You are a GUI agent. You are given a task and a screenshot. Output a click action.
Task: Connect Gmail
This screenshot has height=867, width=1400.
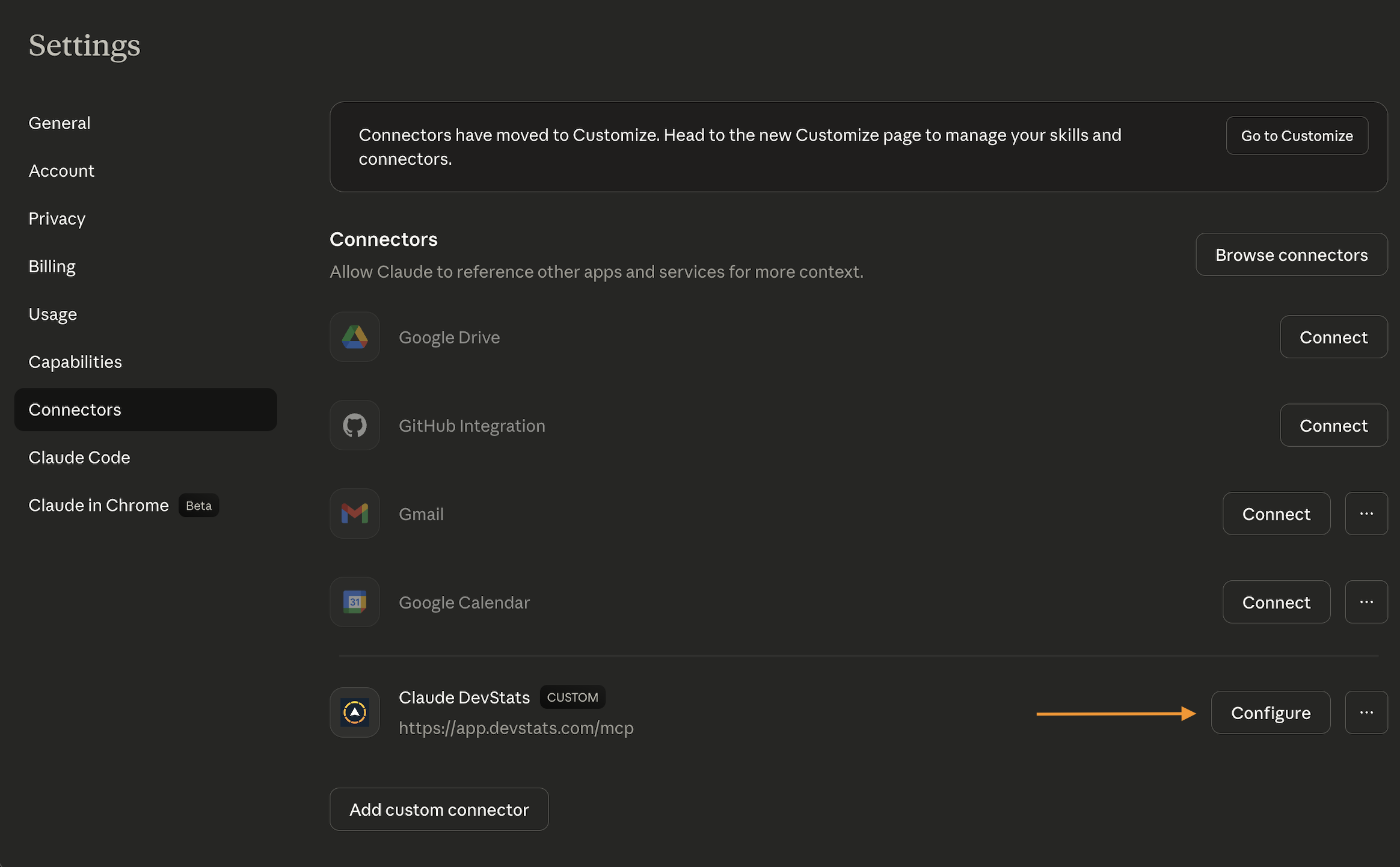pos(1277,513)
